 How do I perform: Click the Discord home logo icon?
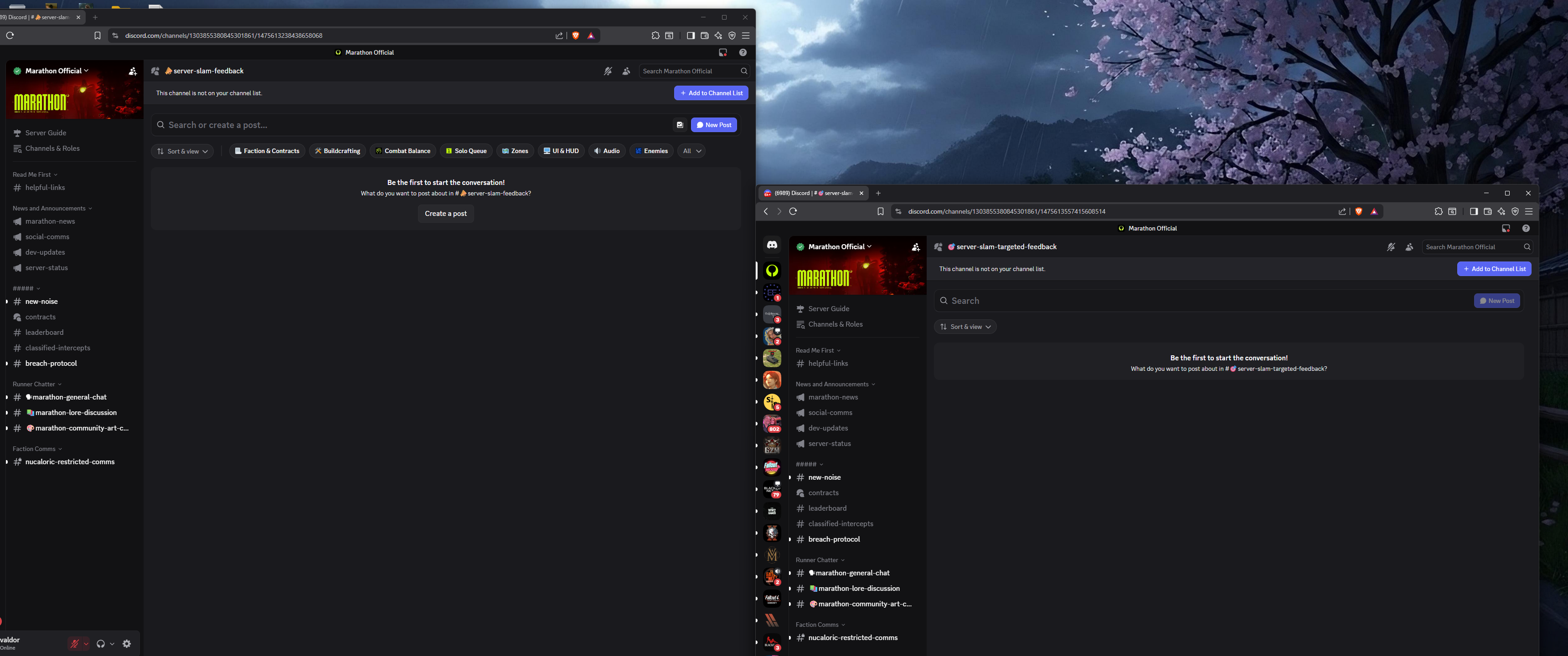772,245
